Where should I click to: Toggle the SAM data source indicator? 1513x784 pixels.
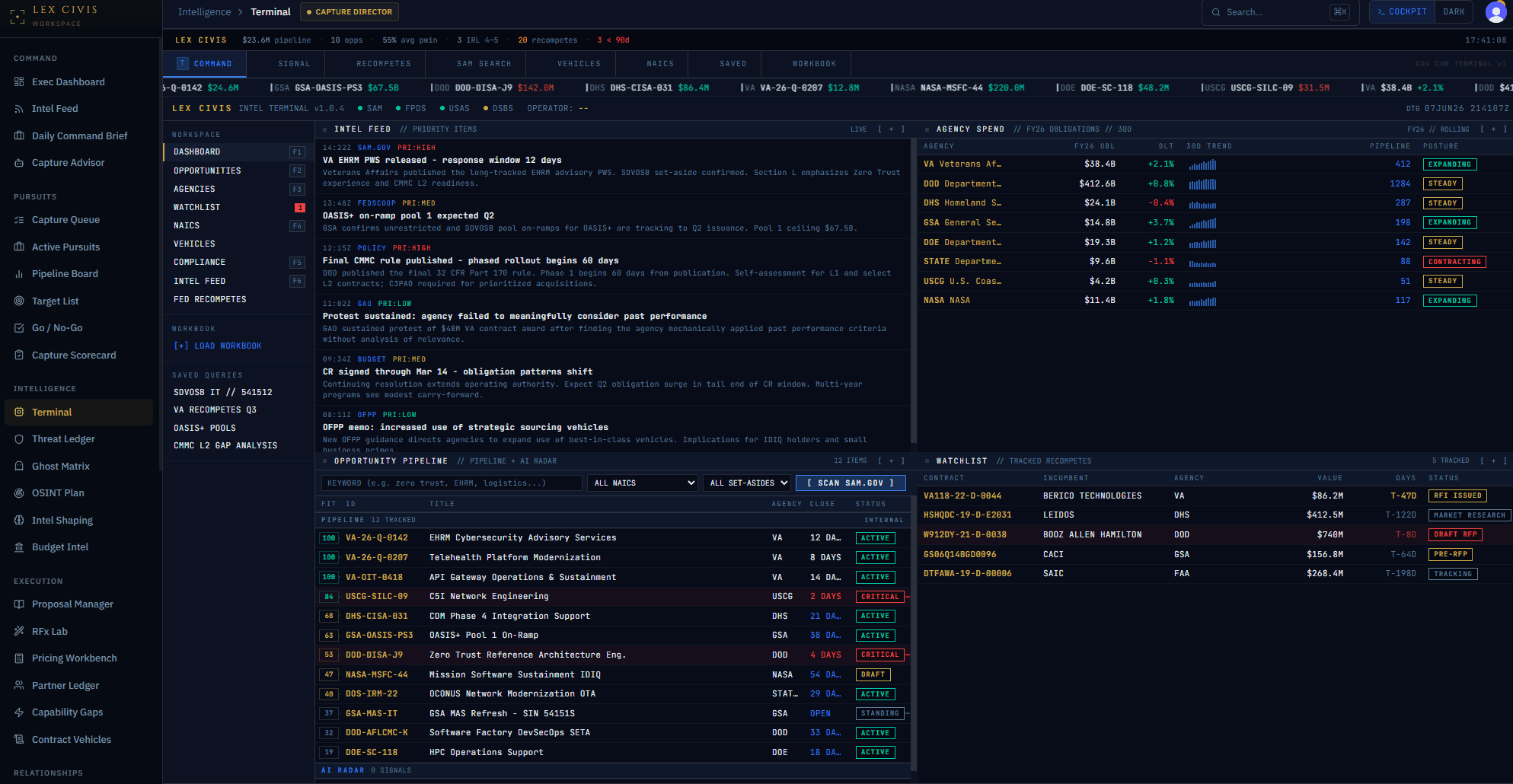(x=369, y=108)
